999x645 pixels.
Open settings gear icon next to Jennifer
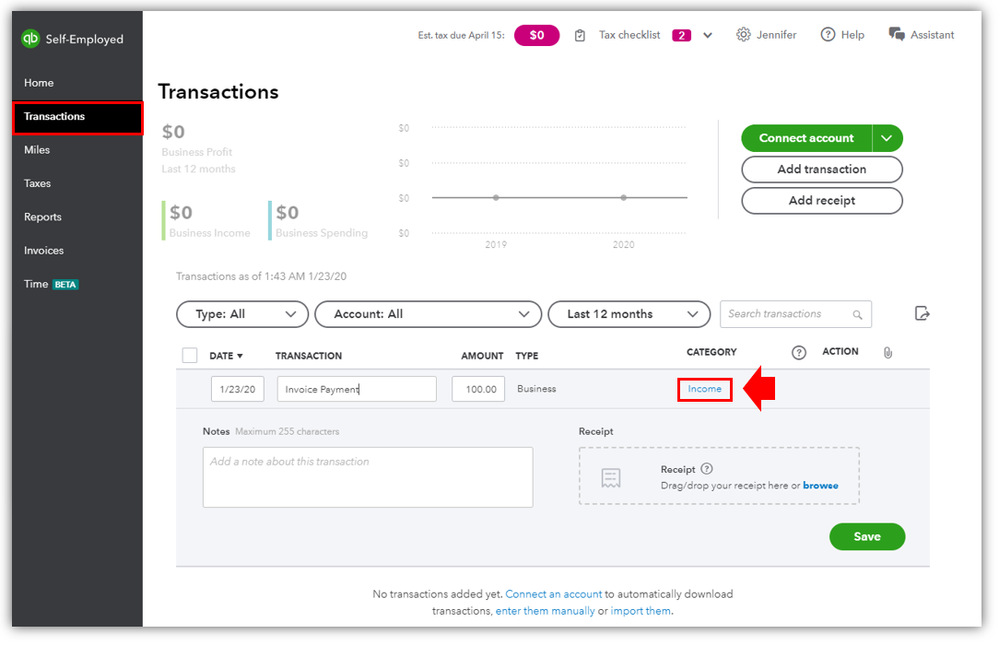[x=743, y=35]
